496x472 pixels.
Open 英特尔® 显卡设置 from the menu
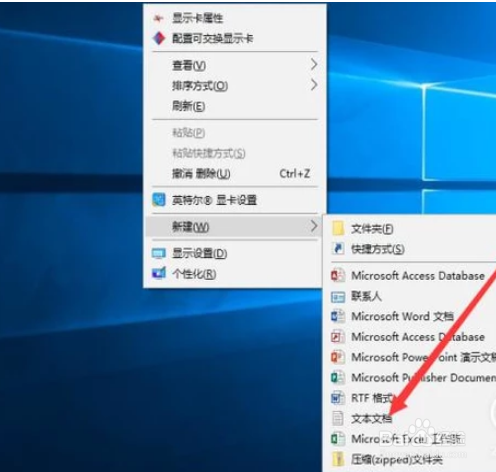235,200
